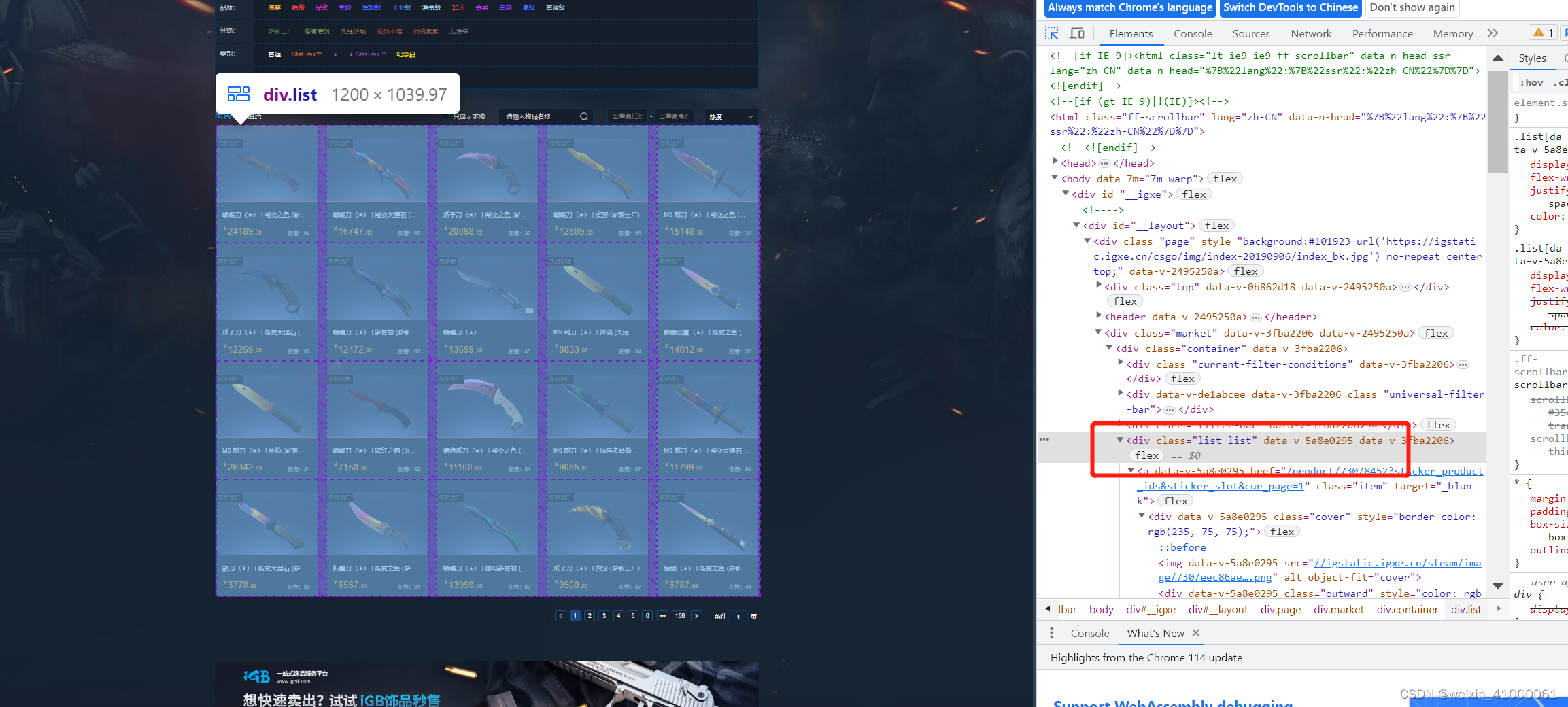Click the Switch DevTools to Chinese button
1568x707 pixels.
(1290, 7)
